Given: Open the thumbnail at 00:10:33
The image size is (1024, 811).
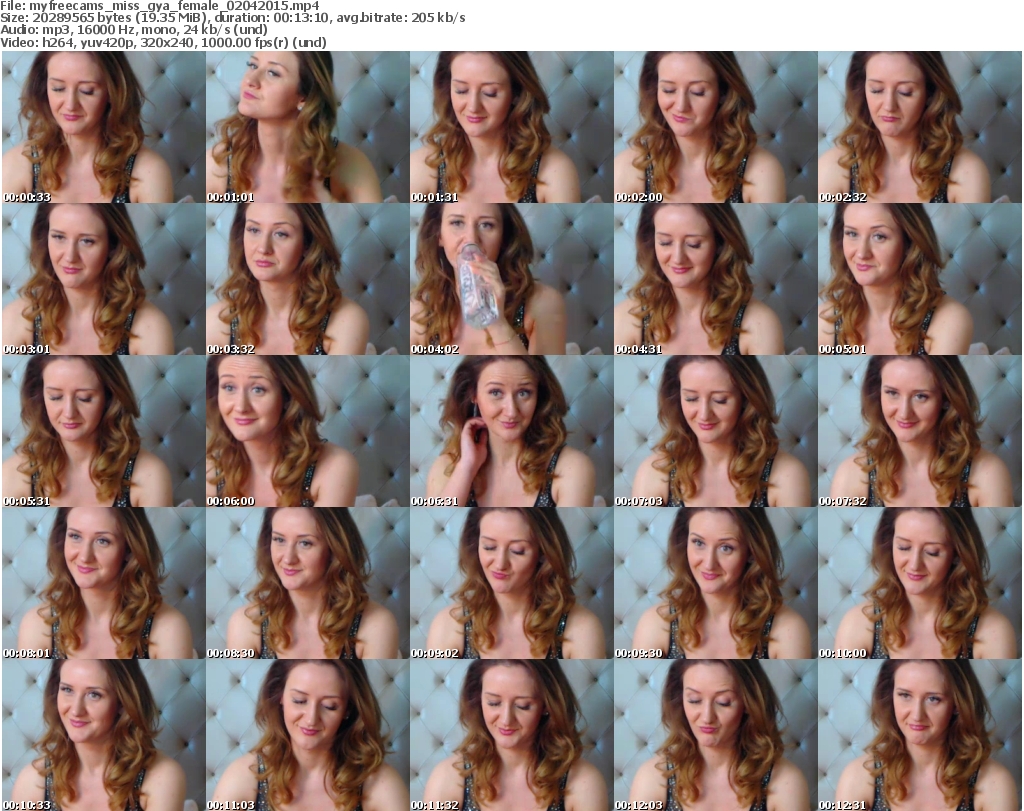Looking at the screenshot, I should tap(103, 735).
